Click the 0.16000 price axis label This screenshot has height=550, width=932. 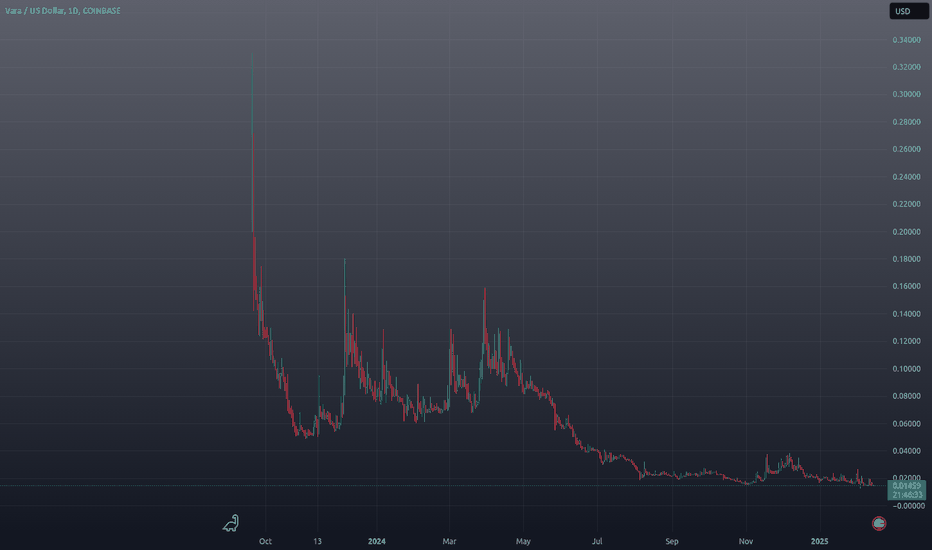906,286
